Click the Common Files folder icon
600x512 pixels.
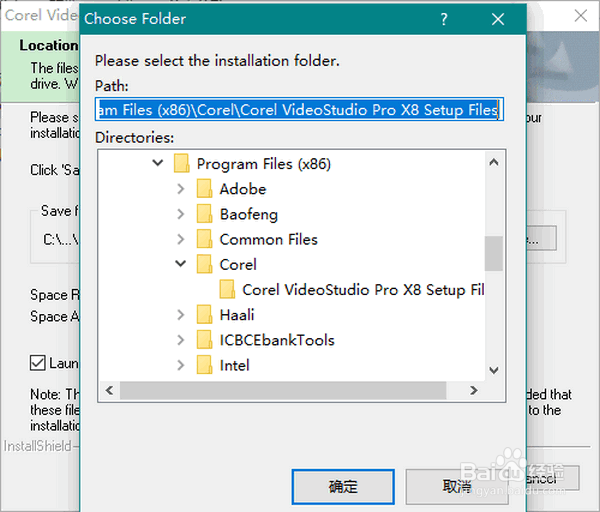coord(205,239)
